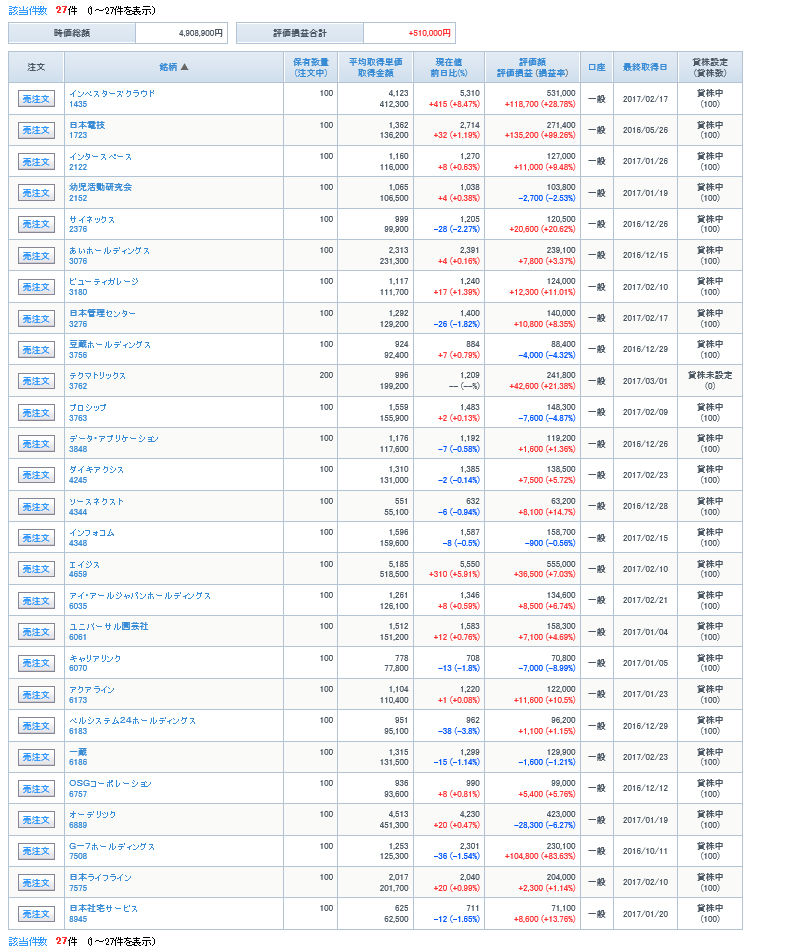791x952 pixels.
Task: Click 売注文 for 豆蔵ホールディングス 3756
Action: 36,350
